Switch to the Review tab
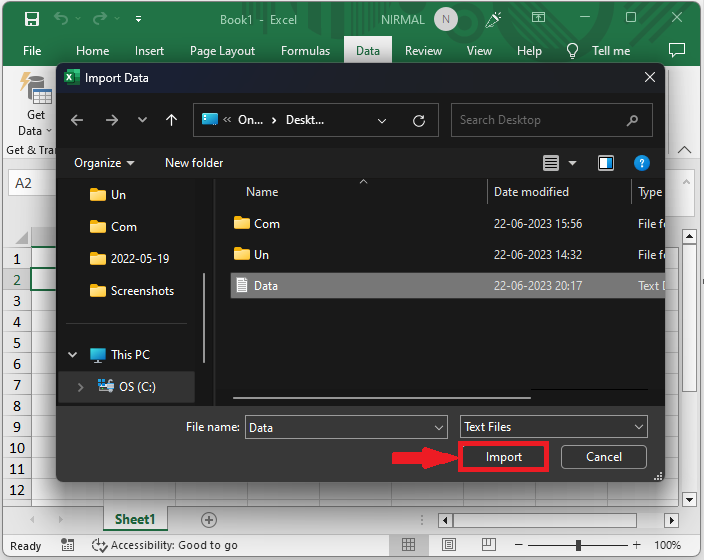 tap(423, 51)
